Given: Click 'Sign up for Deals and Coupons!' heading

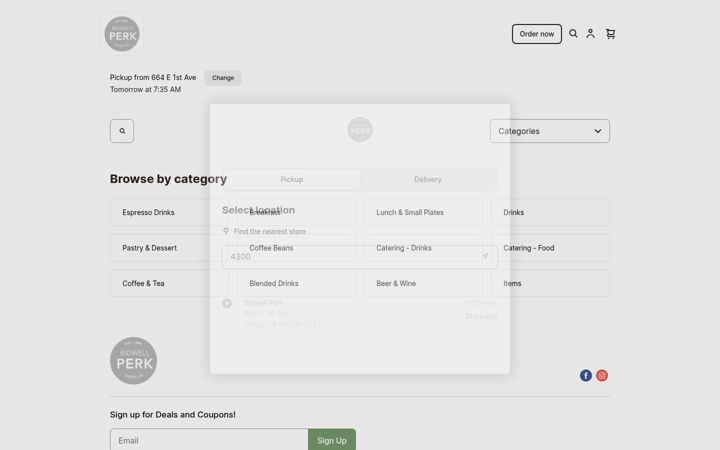Looking at the screenshot, I should pos(173,415).
